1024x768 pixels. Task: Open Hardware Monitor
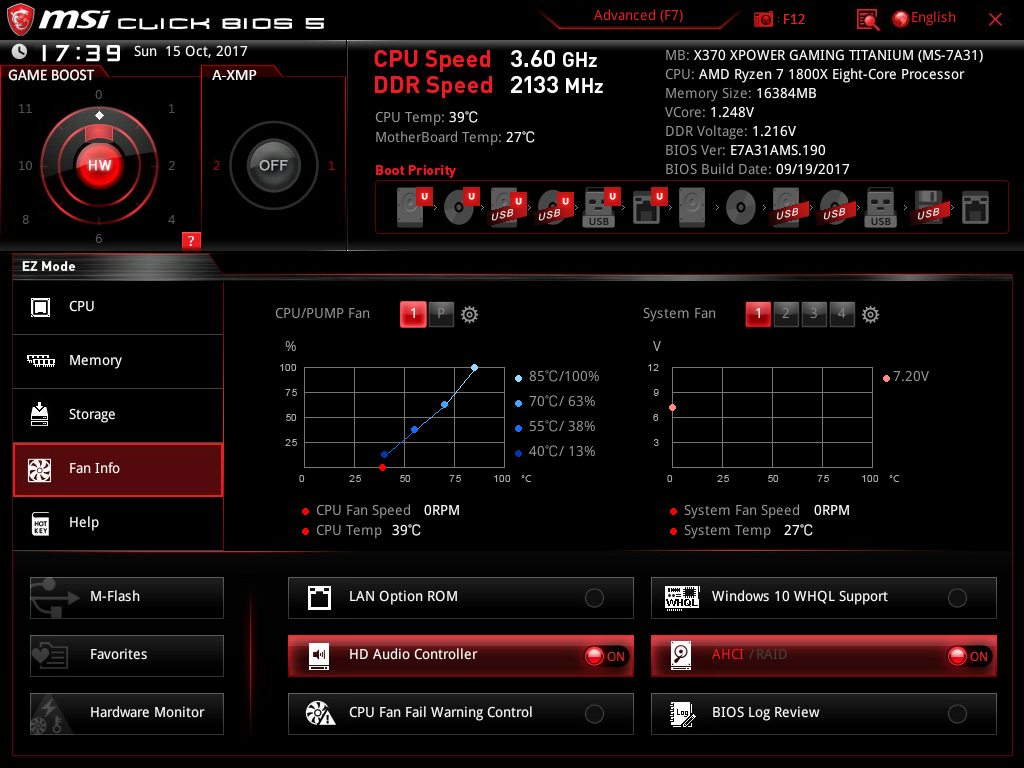127,714
